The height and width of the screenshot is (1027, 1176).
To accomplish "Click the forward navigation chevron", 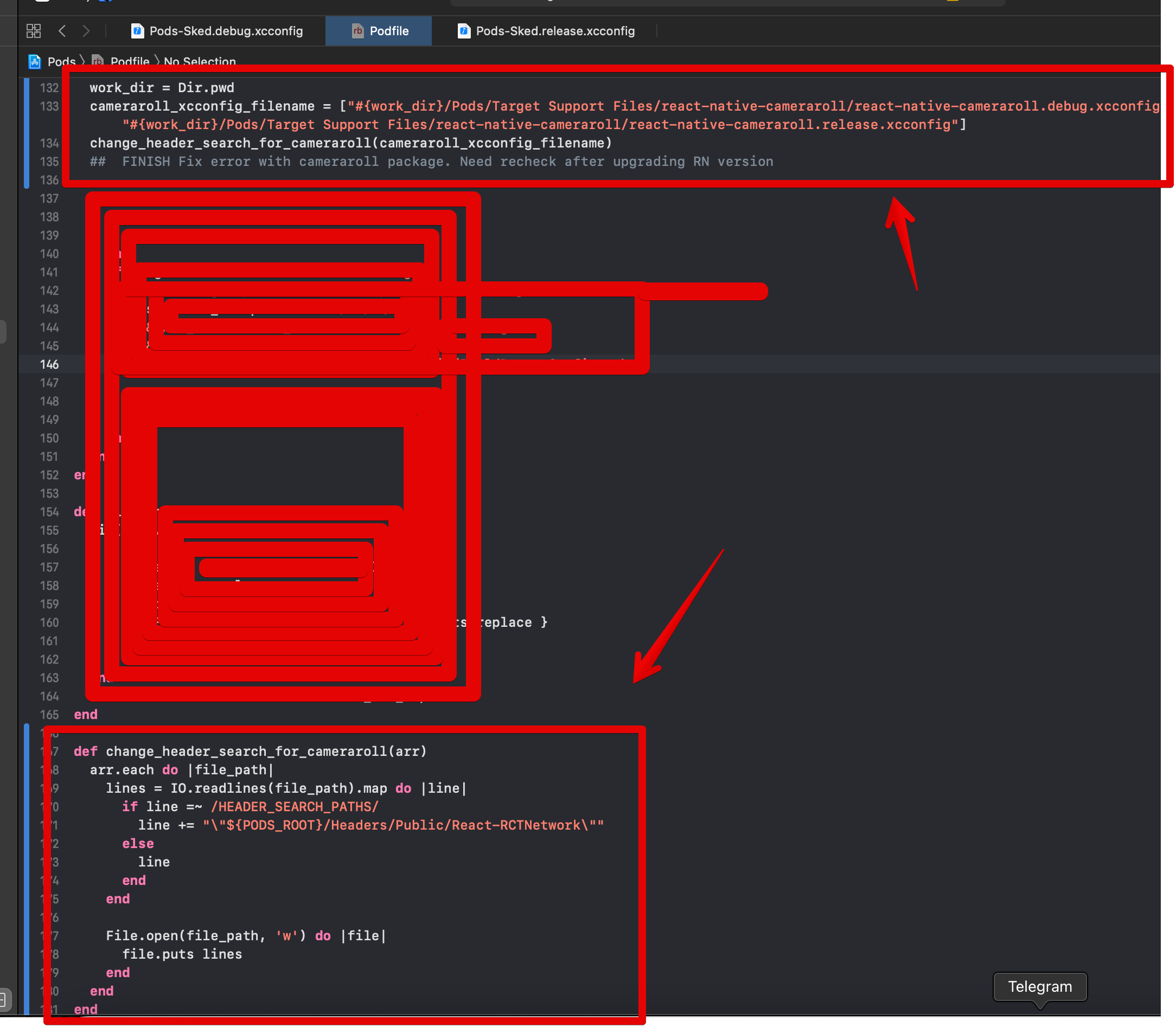I will pos(87,31).
